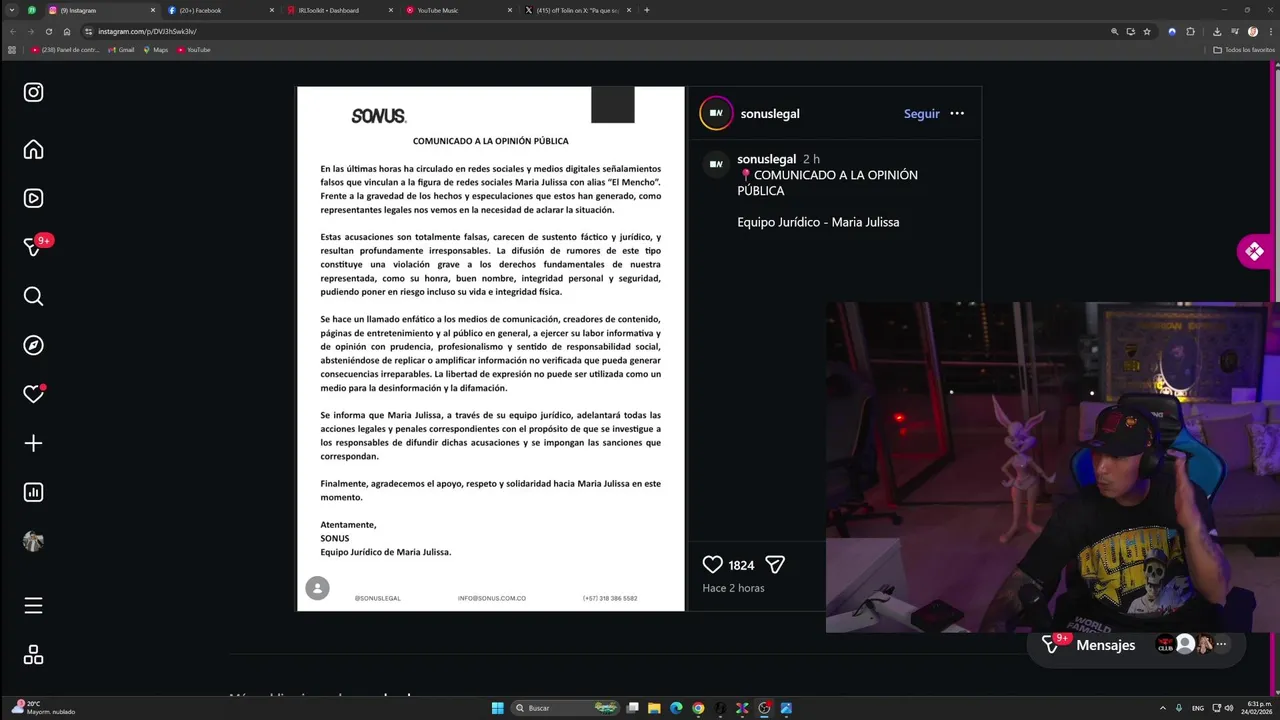Click the pink floating widget icon at right edge

point(1254,251)
